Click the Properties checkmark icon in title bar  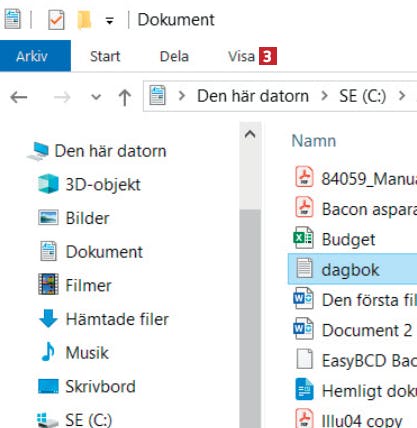(56, 20)
